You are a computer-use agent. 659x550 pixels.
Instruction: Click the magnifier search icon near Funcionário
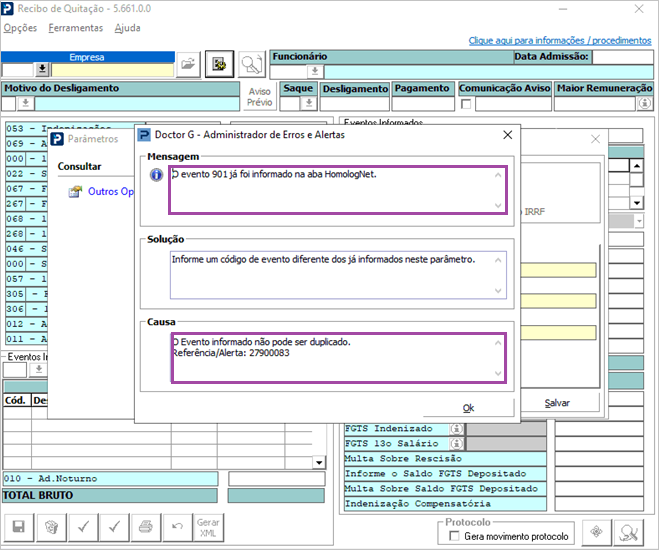click(251, 65)
